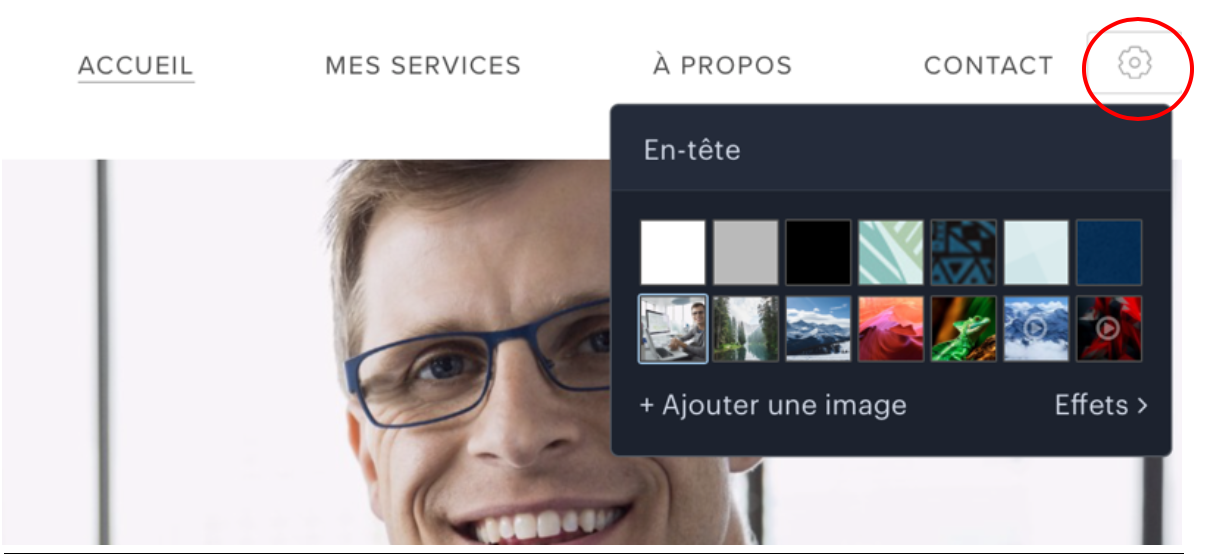Choose the forest lake image thumbnail
The height and width of the screenshot is (554, 1210).
(x=745, y=328)
